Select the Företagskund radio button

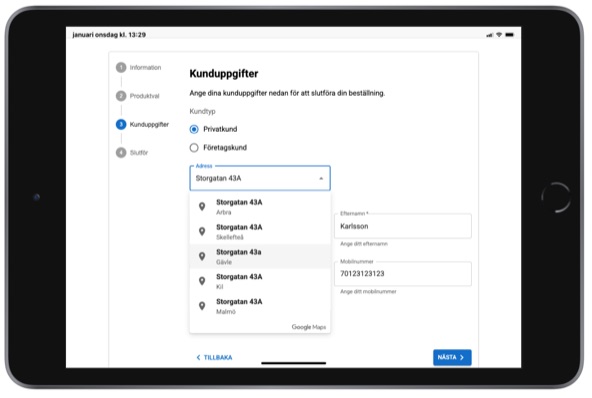(x=194, y=148)
